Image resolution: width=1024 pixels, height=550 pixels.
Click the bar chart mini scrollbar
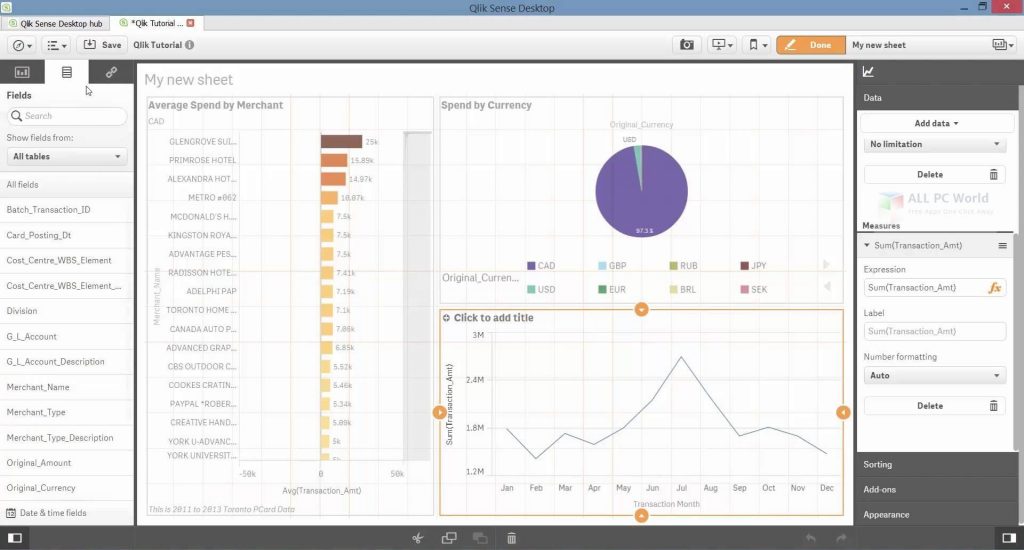(x=418, y=297)
